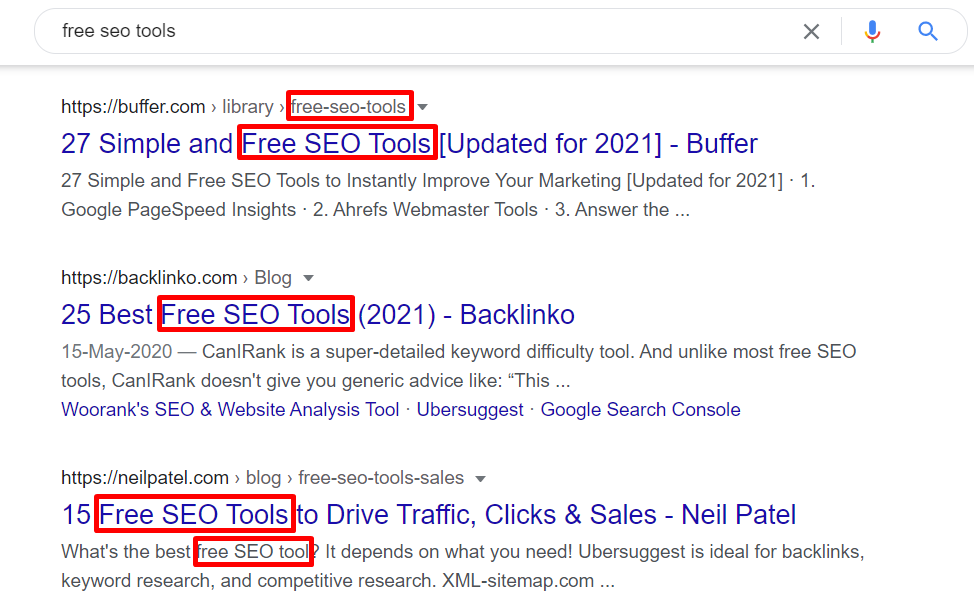Expand dropdown arrow next to buffer.com URL

point(422,107)
